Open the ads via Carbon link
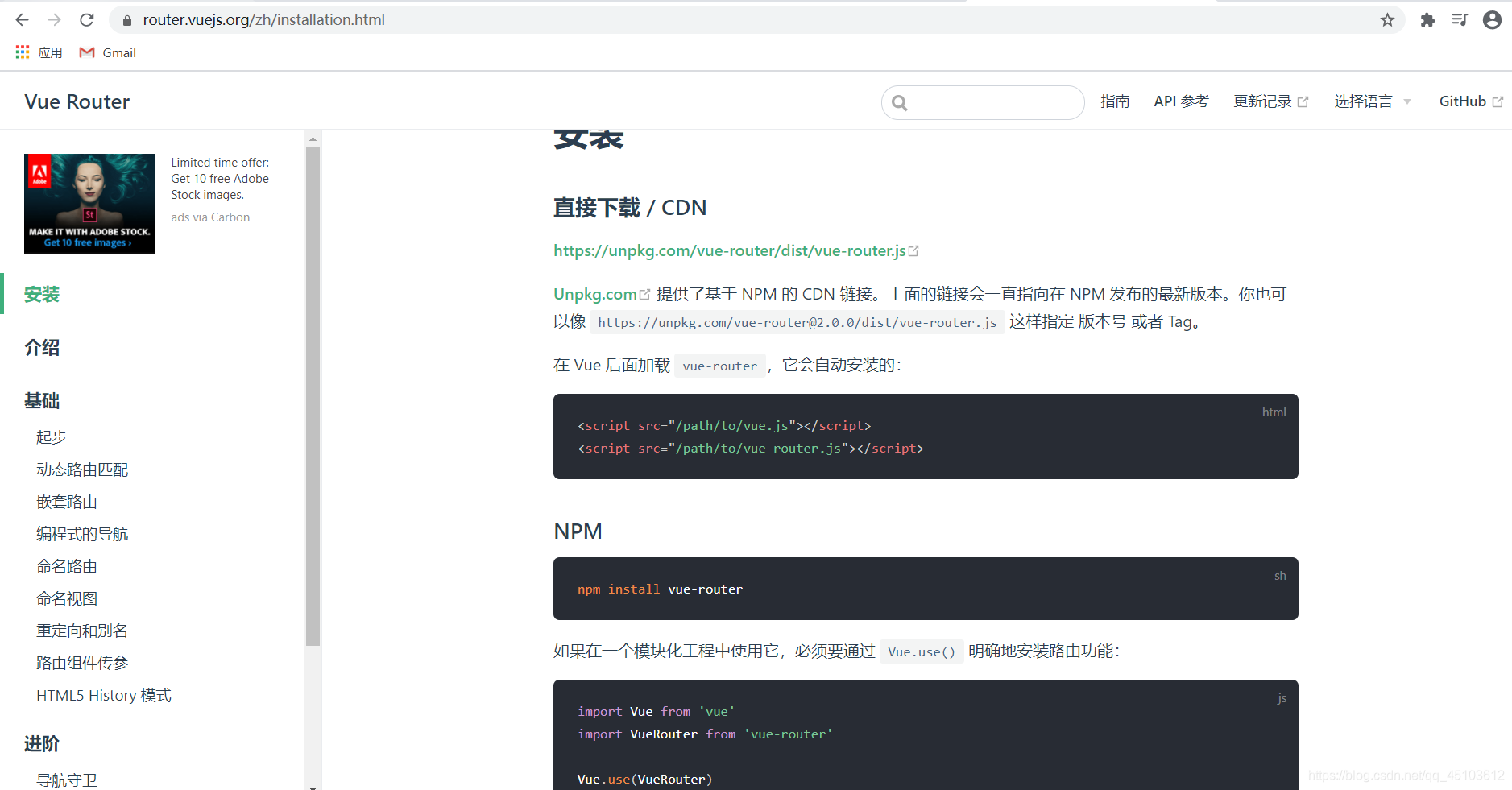Image resolution: width=1512 pixels, height=790 pixels. pos(210,217)
